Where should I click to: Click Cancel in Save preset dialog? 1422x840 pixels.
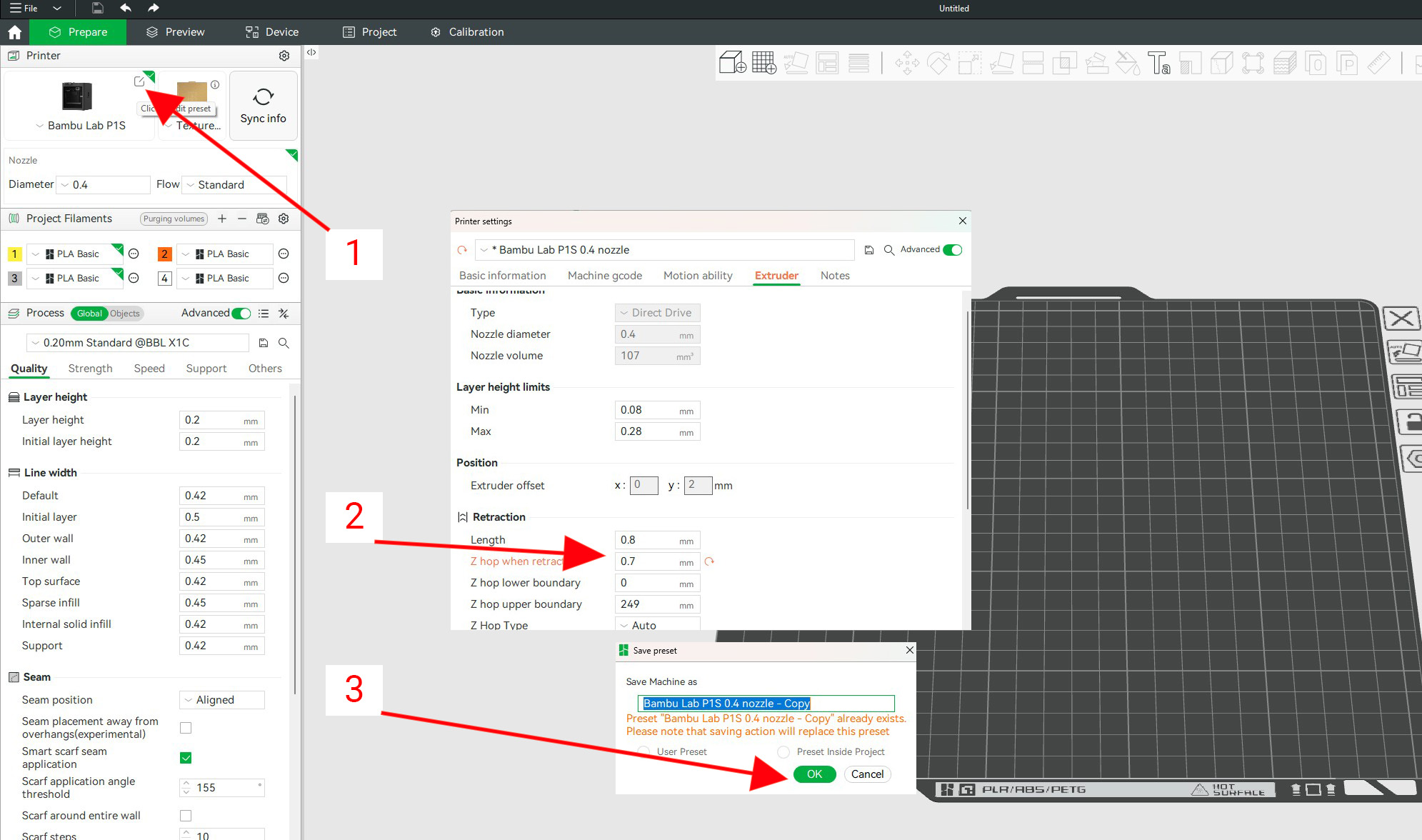point(867,774)
